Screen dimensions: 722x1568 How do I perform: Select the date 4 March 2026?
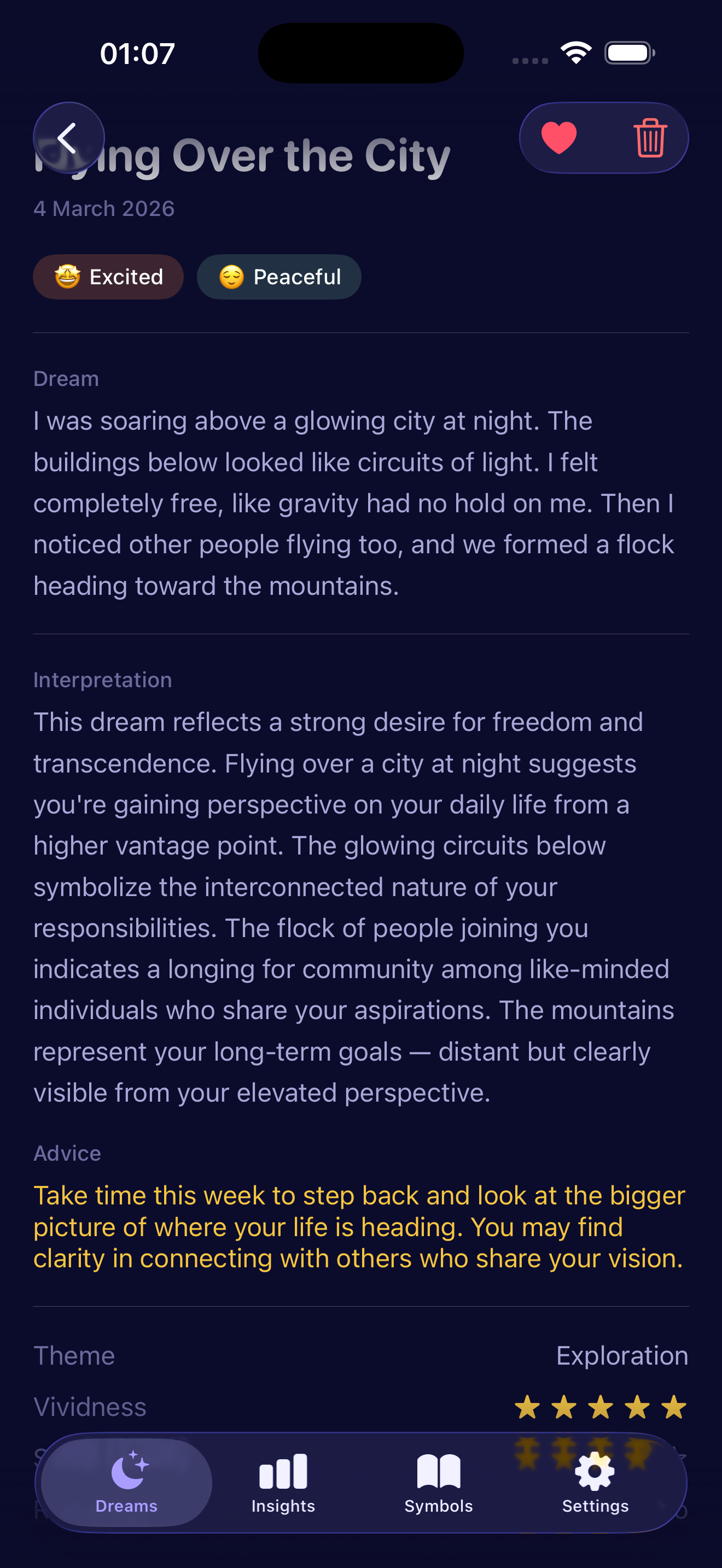tap(104, 208)
